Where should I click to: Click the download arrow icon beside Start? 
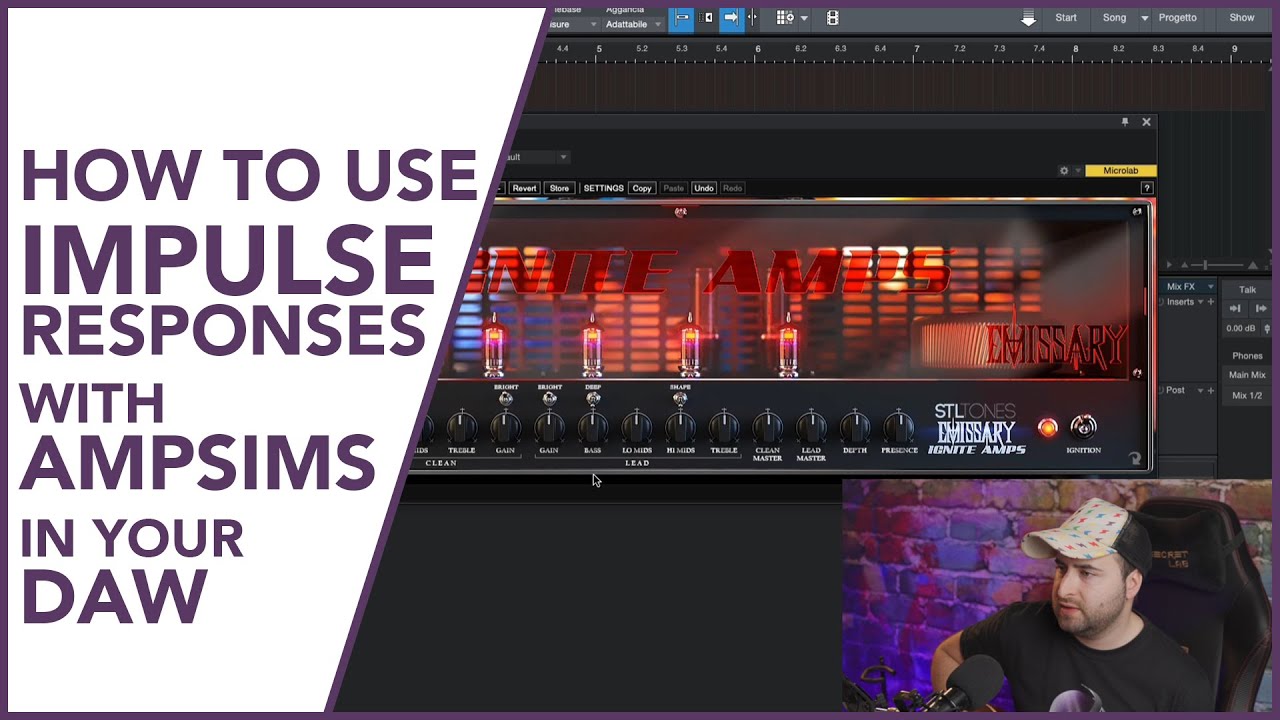click(1028, 19)
